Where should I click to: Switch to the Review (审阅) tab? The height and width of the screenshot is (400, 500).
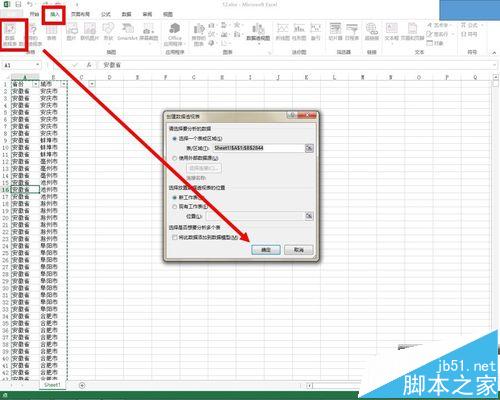coord(147,14)
